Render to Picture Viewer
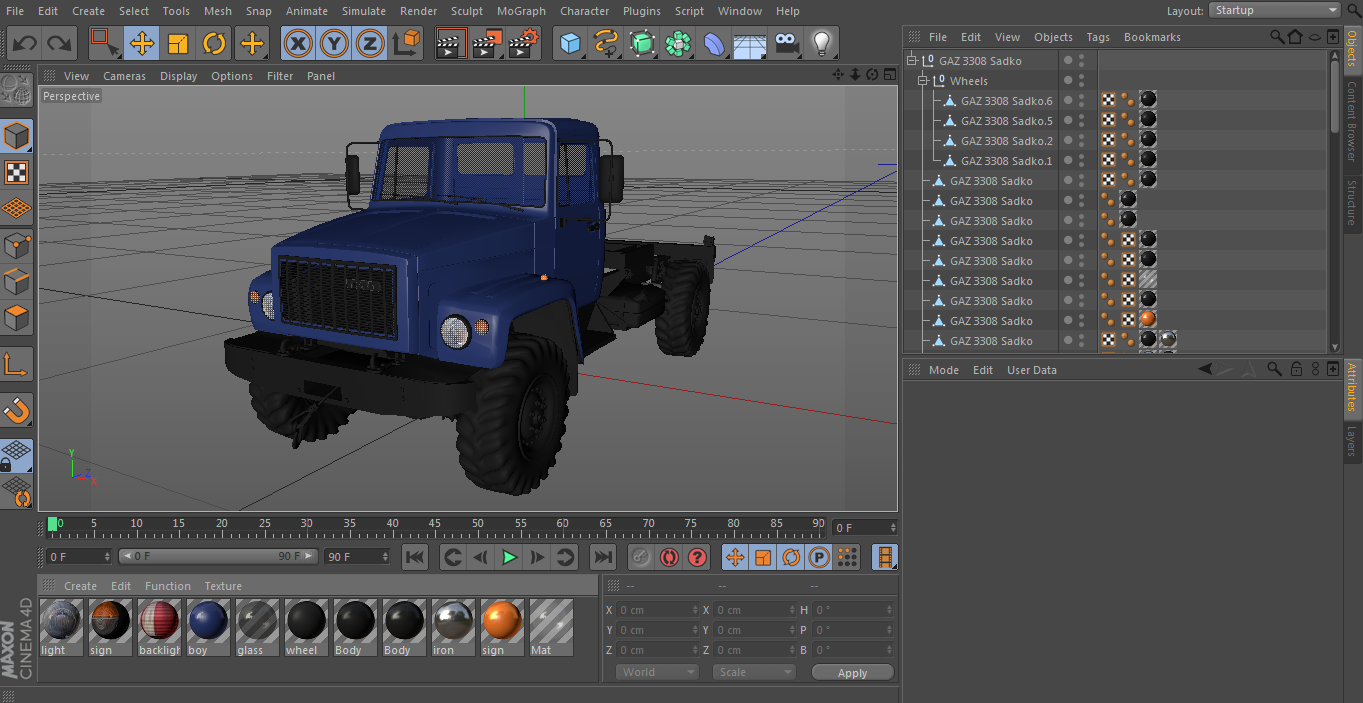This screenshot has width=1363, height=703. pyautogui.click(x=487, y=43)
